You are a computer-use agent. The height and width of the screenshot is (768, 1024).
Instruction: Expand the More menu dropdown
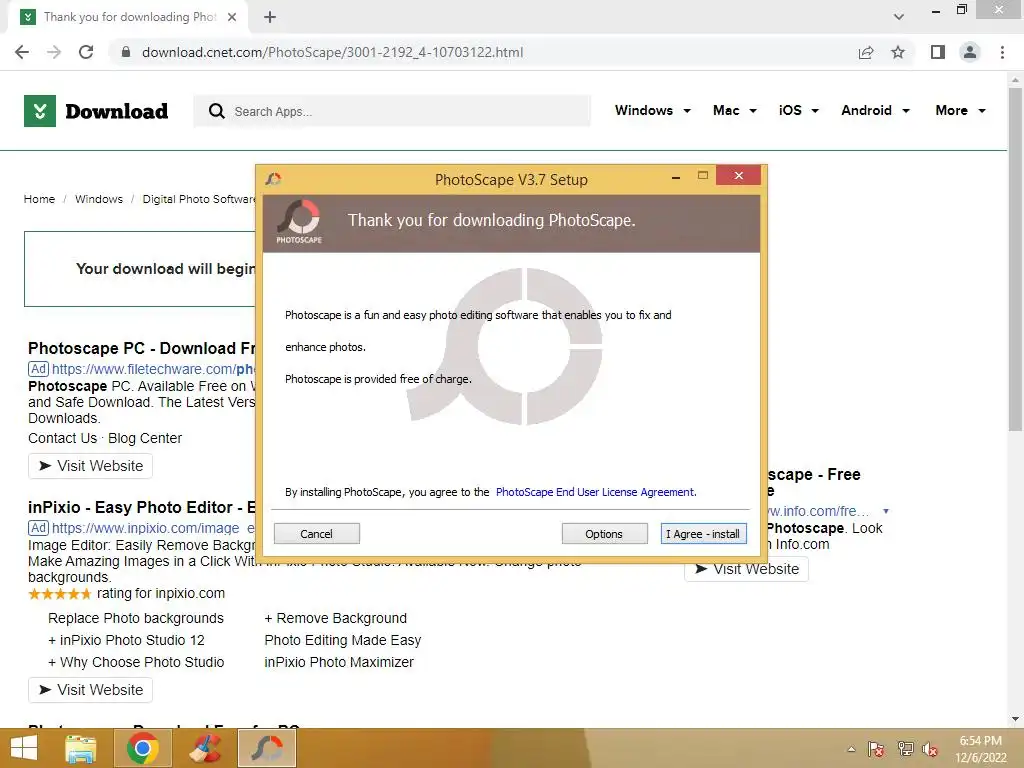coord(960,110)
